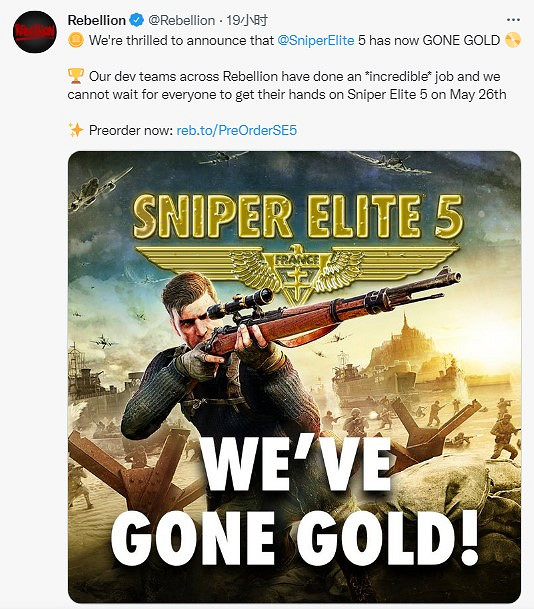The width and height of the screenshot is (534, 609).
Task: Click the WE'VE GONE GOLD! banner text
Action: tap(294, 501)
